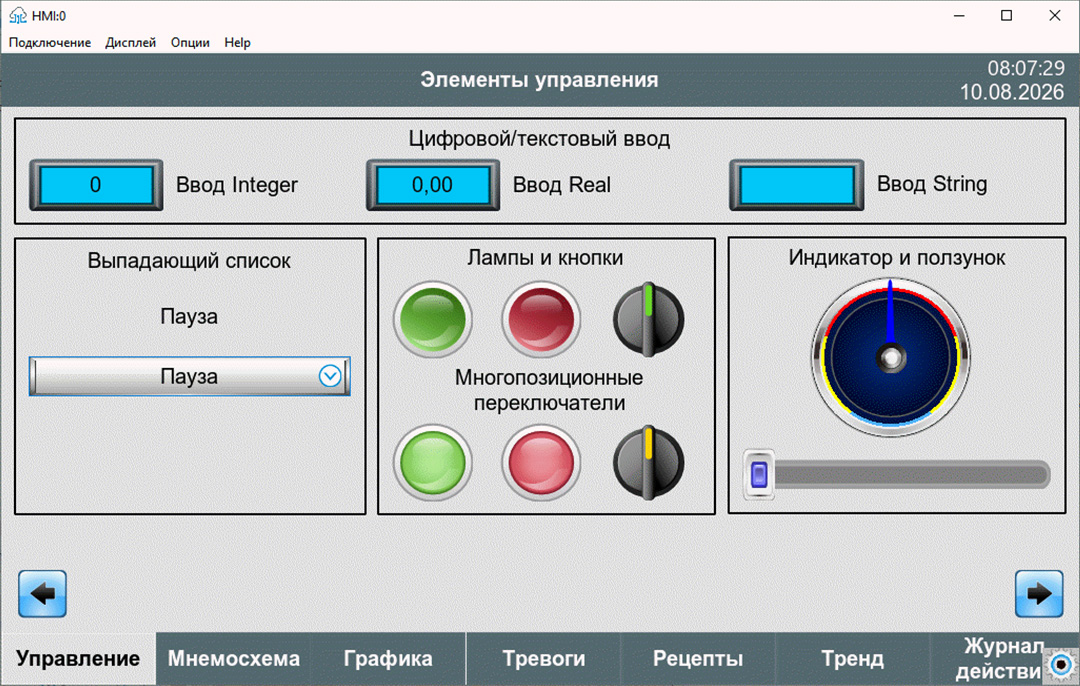Click the gear icon in bottom corner
This screenshot has height=686, width=1080.
coord(1061,665)
